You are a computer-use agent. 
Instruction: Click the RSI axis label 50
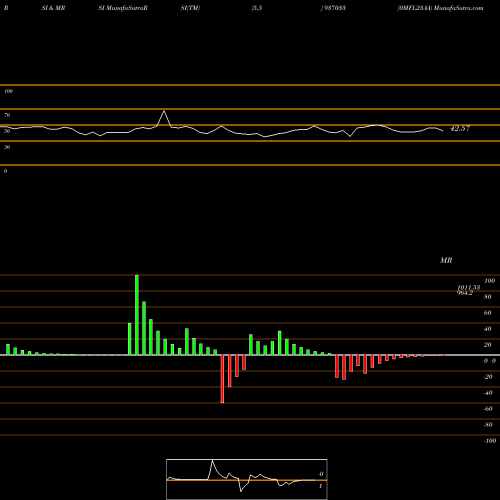(7, 131)
